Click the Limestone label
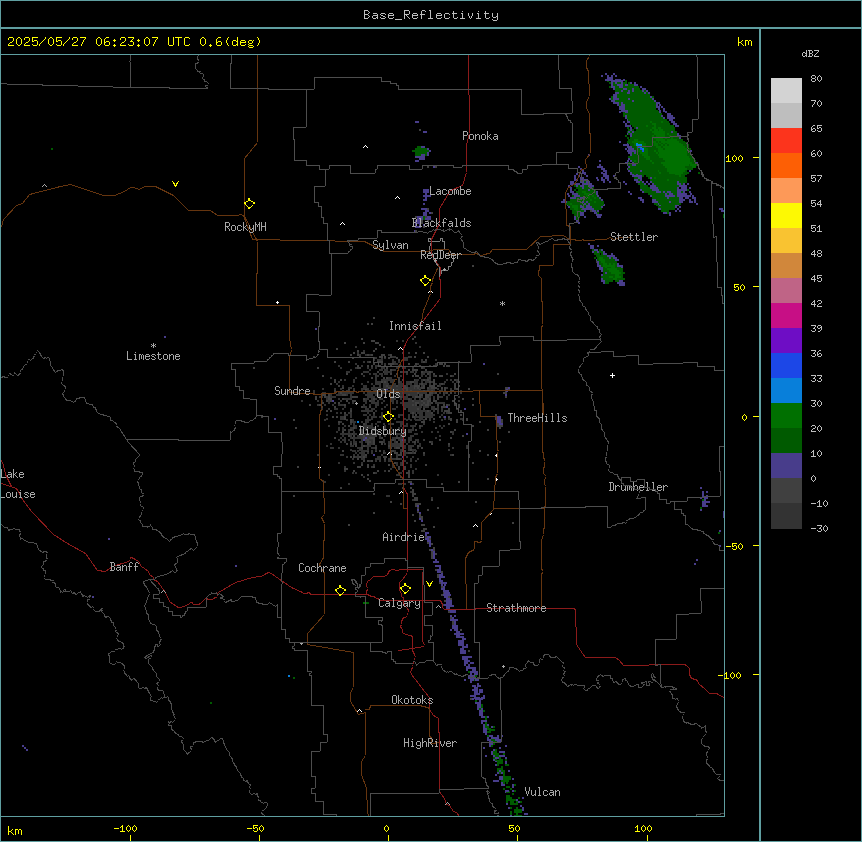Viewport: 862px width, 842px height. 153,356
